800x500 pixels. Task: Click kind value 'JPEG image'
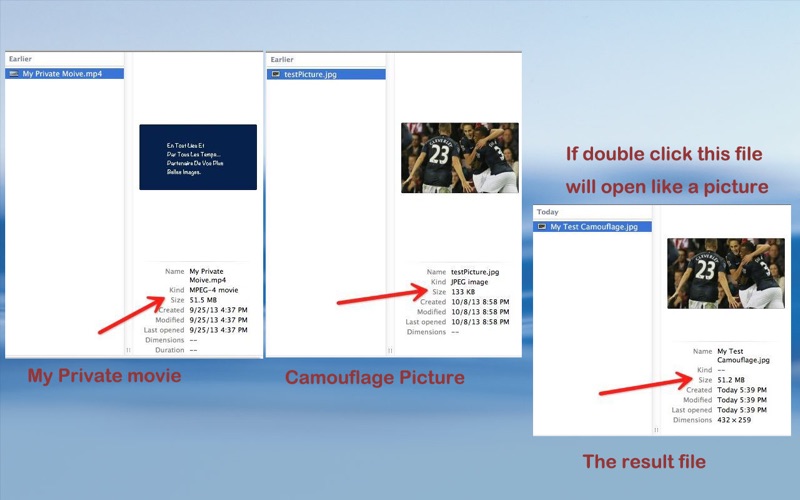tap(469, 282)
